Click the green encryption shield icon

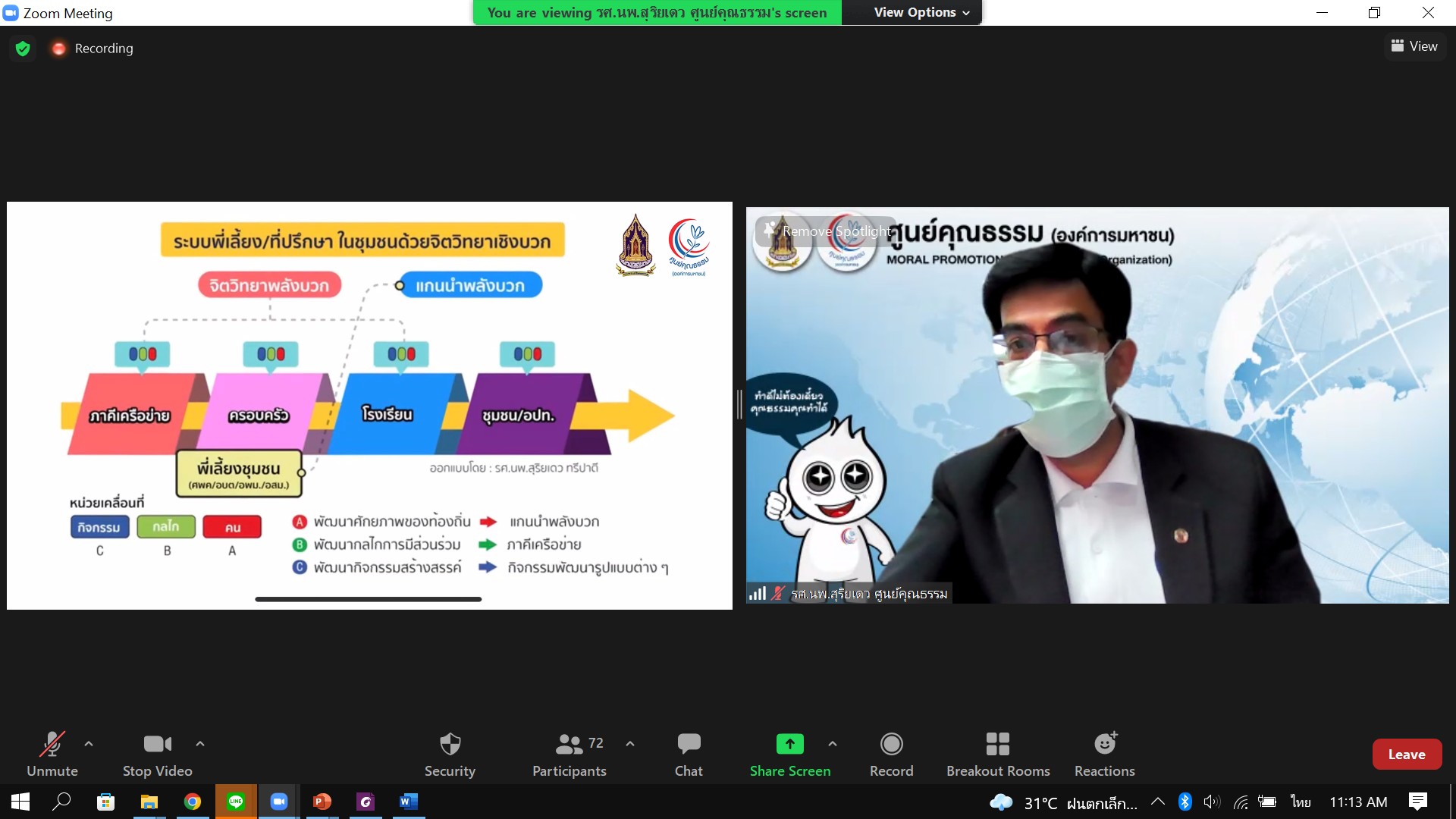pyautogui.click(x=23, y=49)
